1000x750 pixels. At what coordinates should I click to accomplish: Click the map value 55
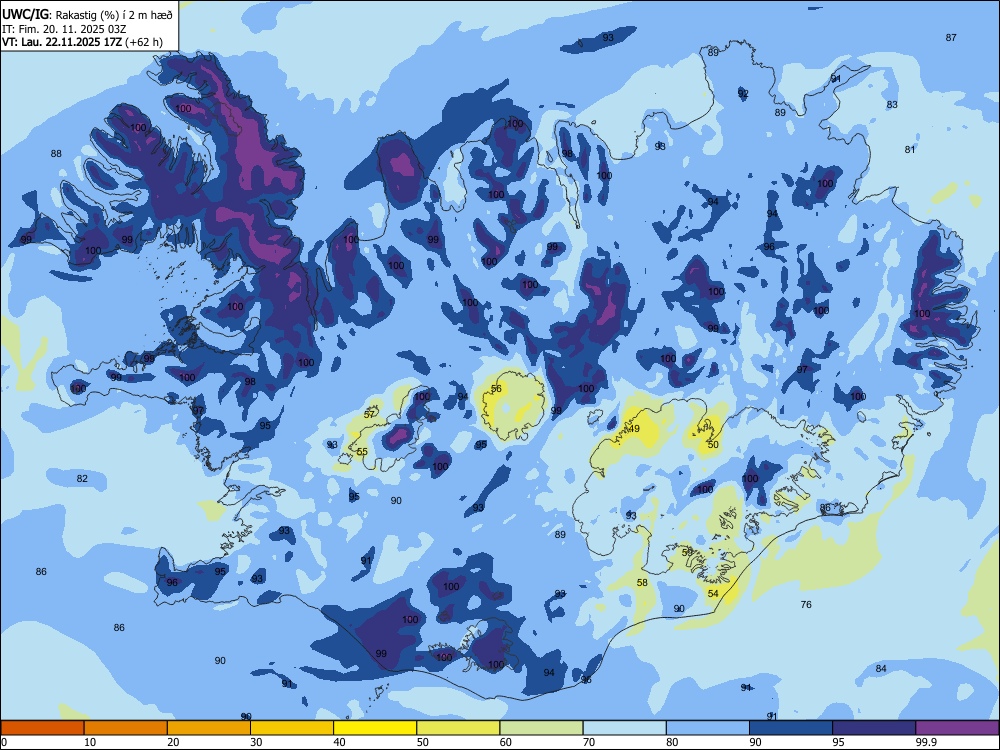pyautogui.click(x=362, y=452)
